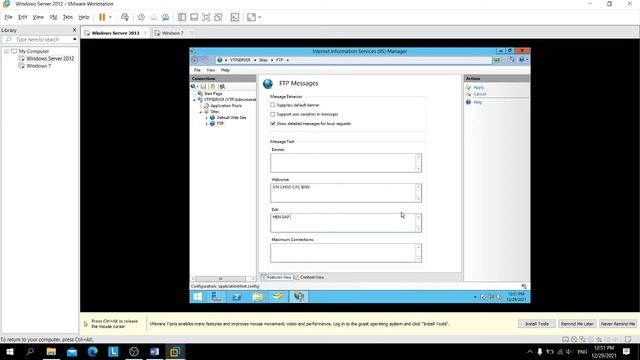The height and width of the screenshot is (360, 640).
Task: Click the Install Tools button
Action: click(x=537, y=324)
